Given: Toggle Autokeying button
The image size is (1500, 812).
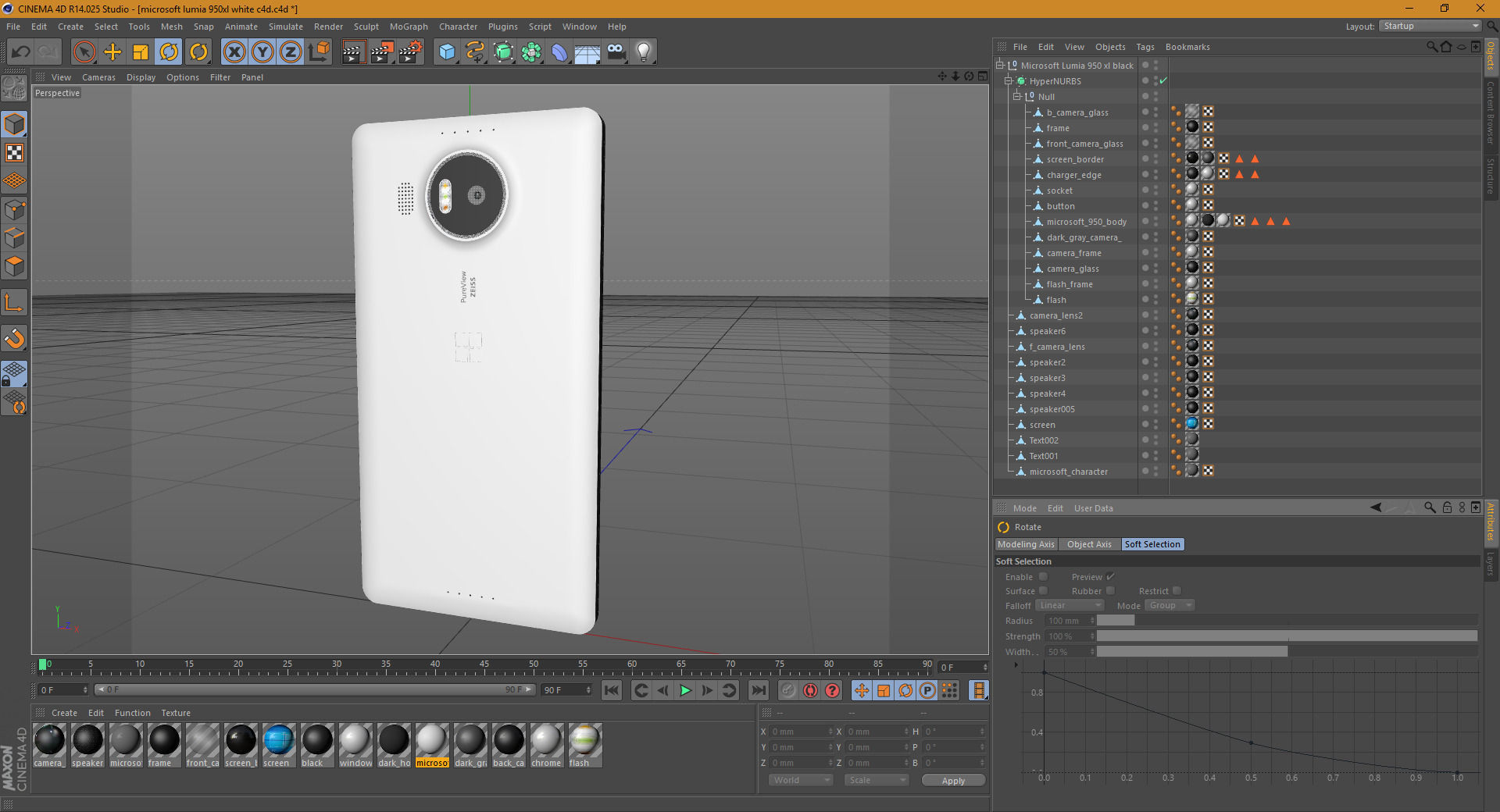Looking at the screenshot, I should click(x=810, y=690).
